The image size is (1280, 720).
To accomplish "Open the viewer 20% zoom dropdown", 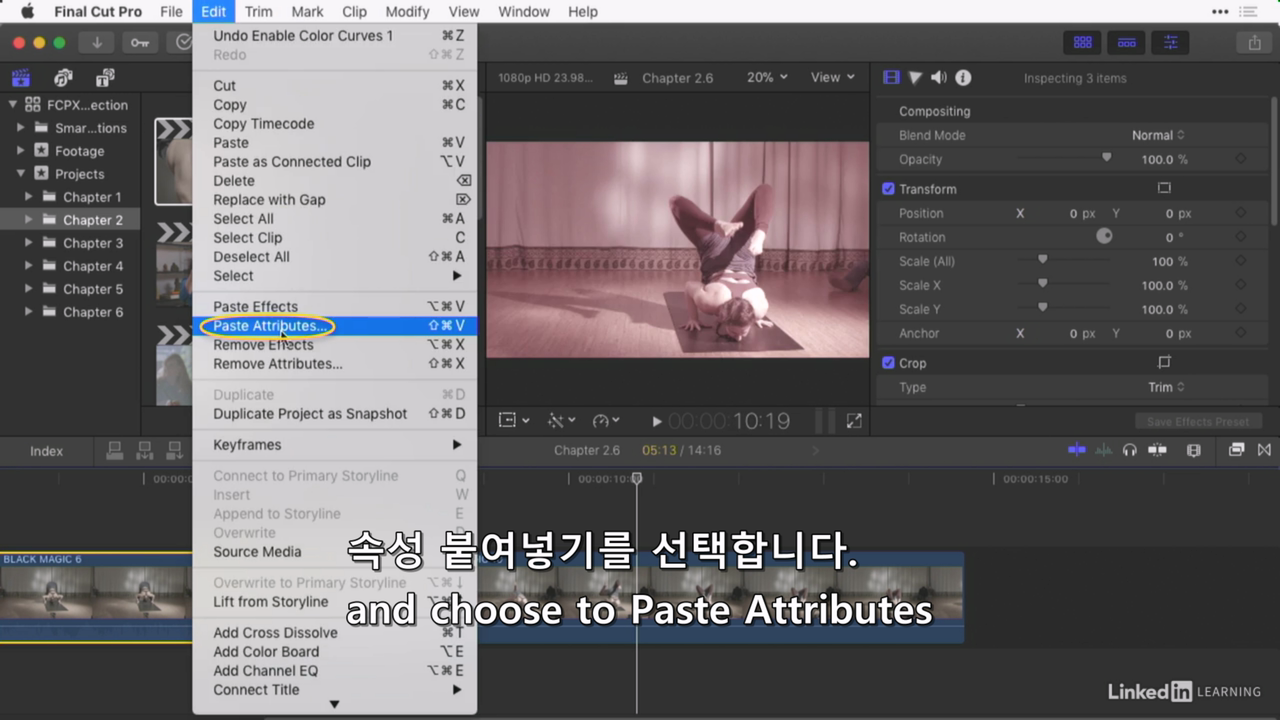I will tap(767, 77).
